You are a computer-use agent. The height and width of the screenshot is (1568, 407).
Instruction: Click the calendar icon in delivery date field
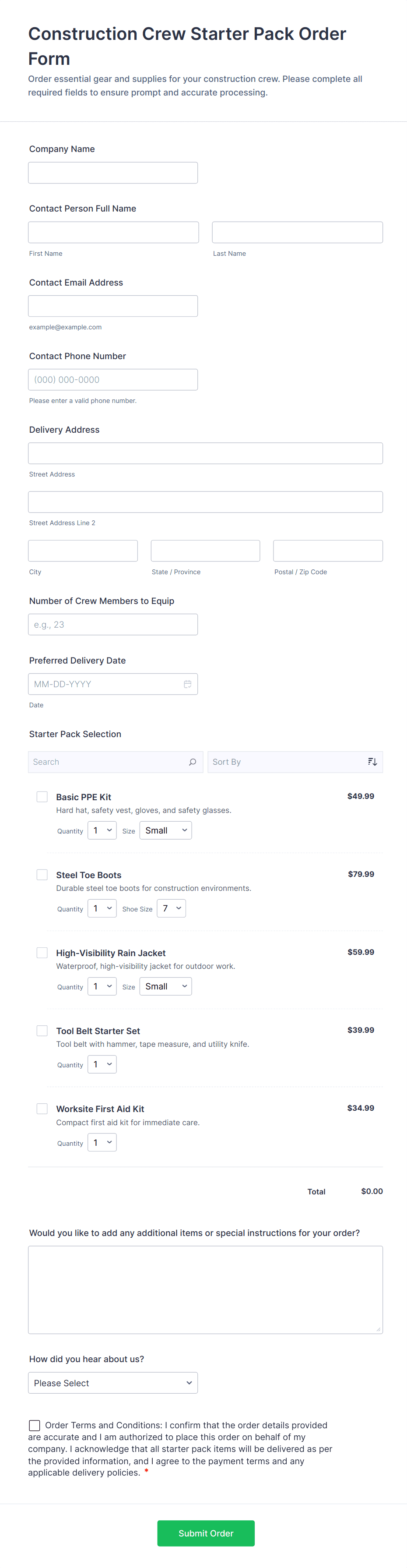tap(187, 684)
